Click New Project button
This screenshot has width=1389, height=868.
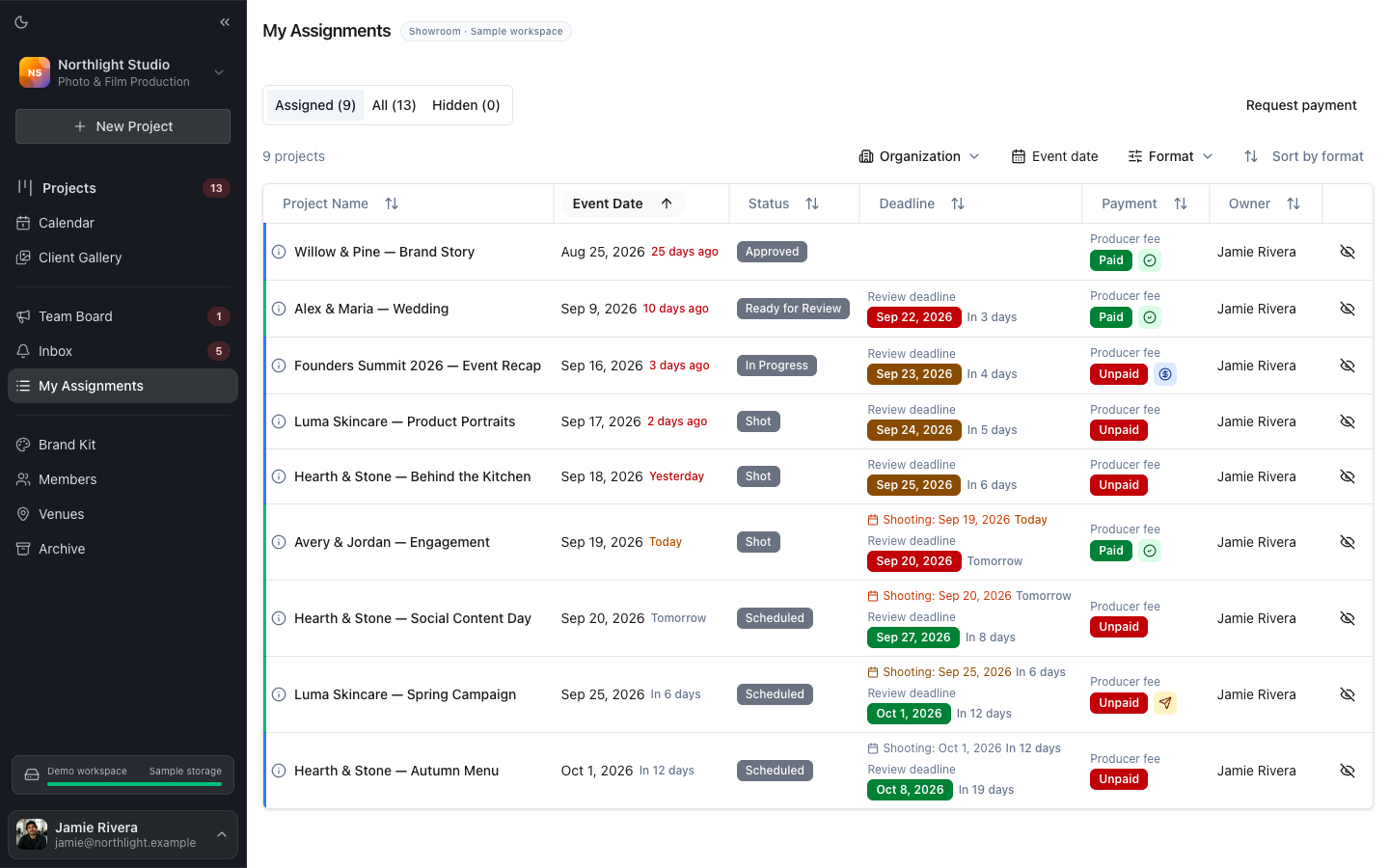tap(123, 126)
